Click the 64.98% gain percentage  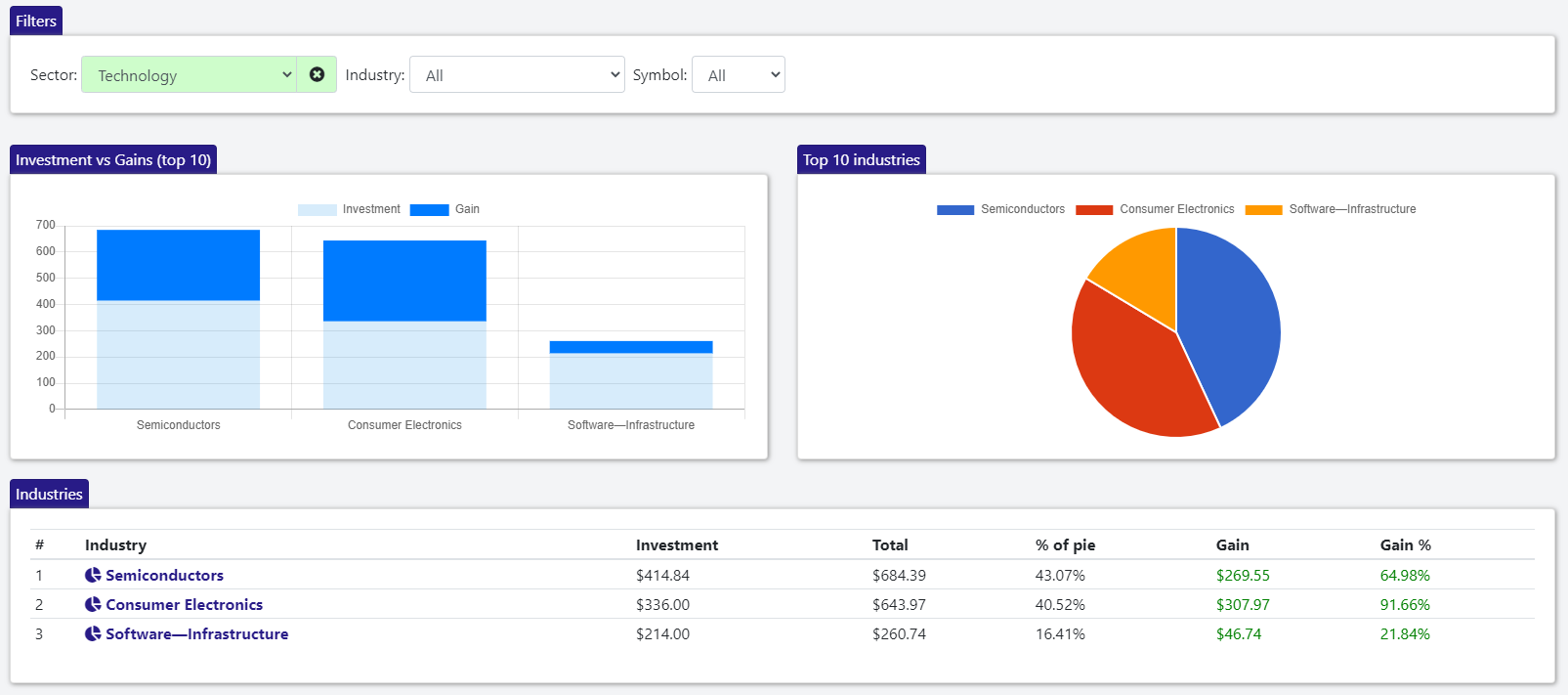(1405, 575)
